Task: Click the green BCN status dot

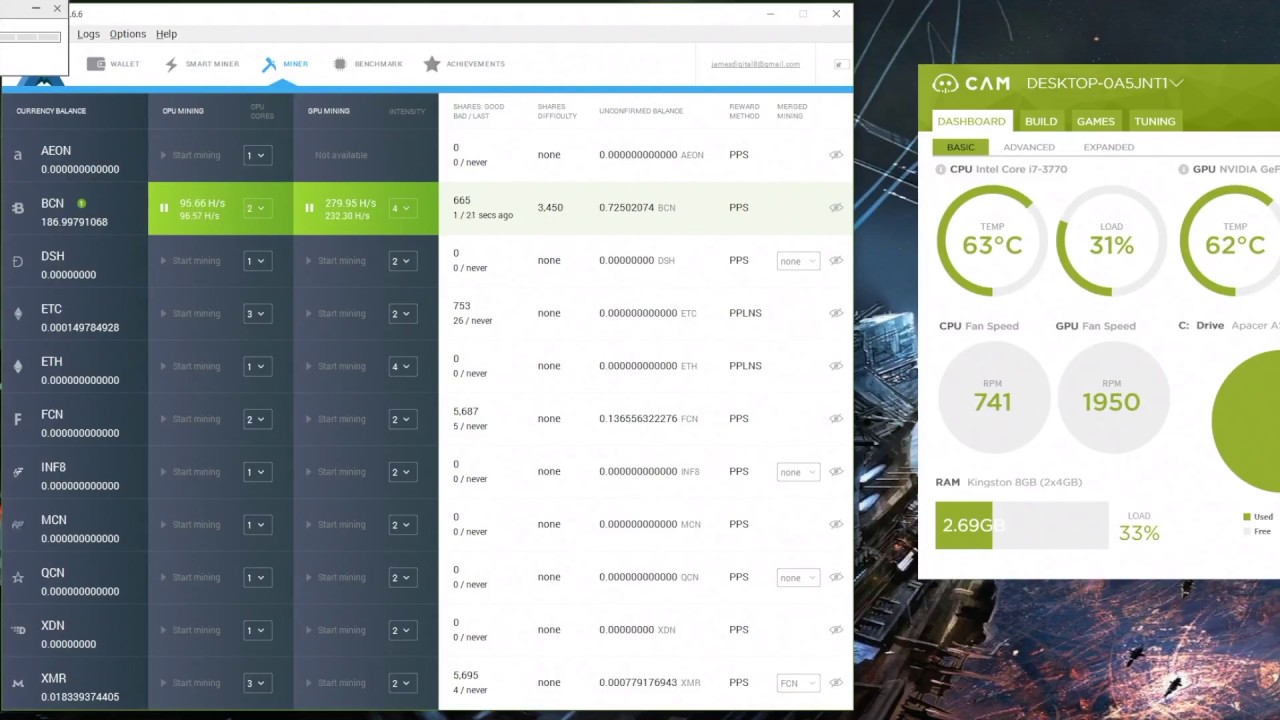Action: point(81,203)
